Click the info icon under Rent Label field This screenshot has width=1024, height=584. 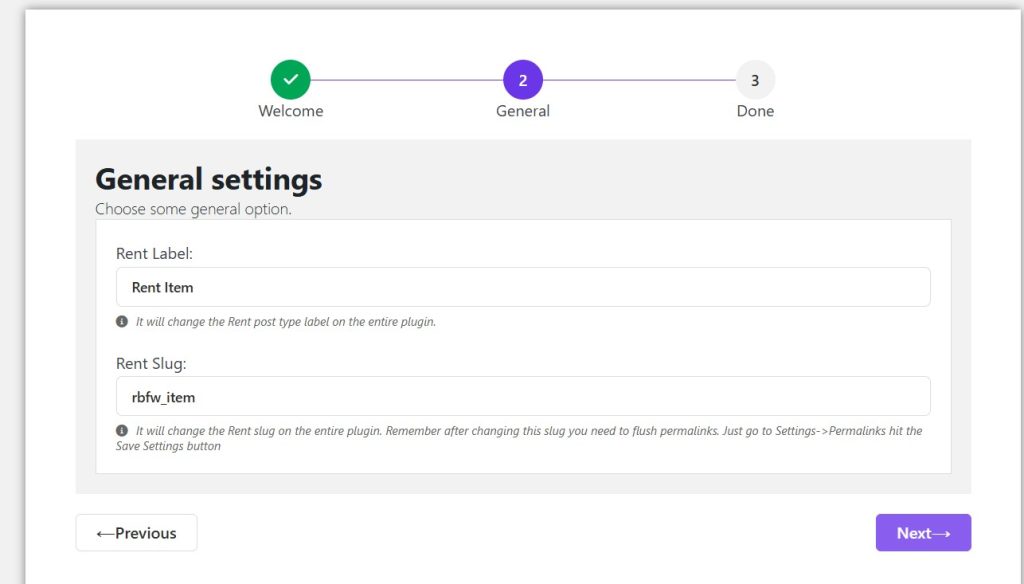click(x=122, y=322)
